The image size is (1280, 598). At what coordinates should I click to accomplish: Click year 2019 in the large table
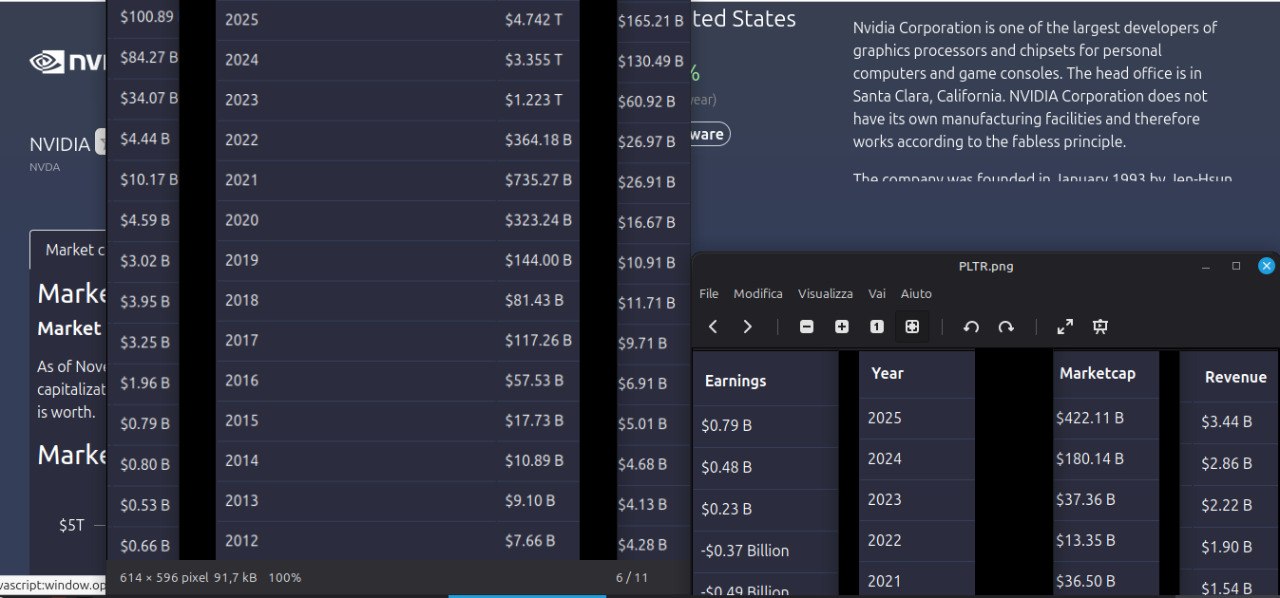pyautogui.click(x=241, y=260)
